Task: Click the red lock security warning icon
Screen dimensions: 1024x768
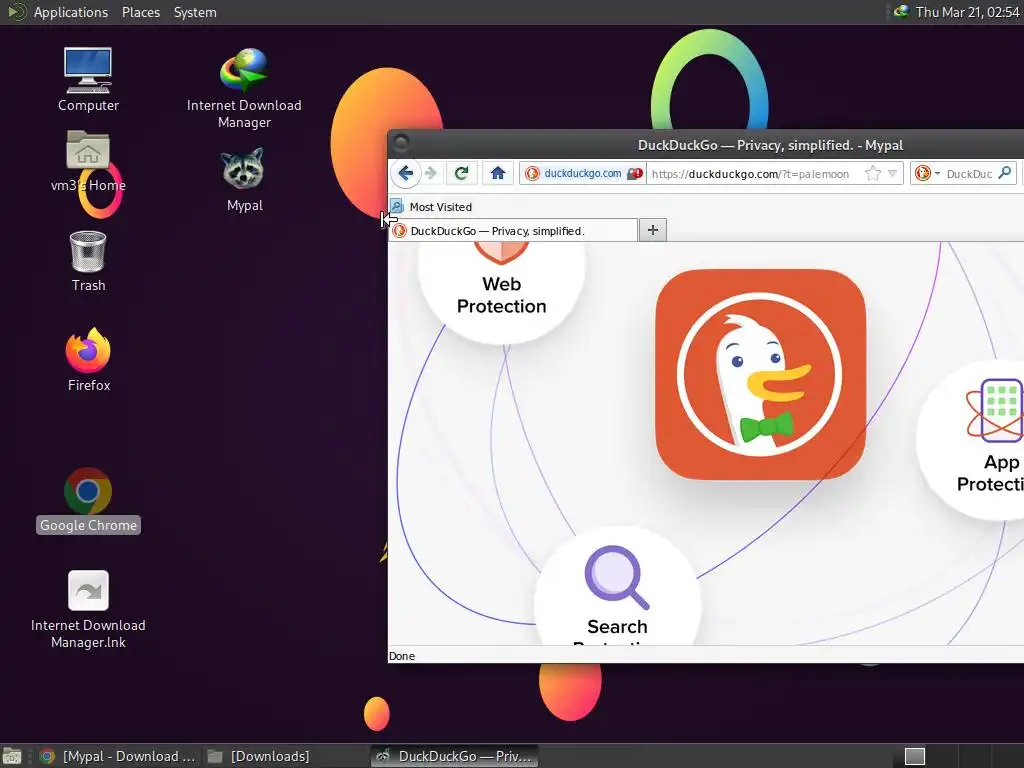Action: click(x=634, y=174)
